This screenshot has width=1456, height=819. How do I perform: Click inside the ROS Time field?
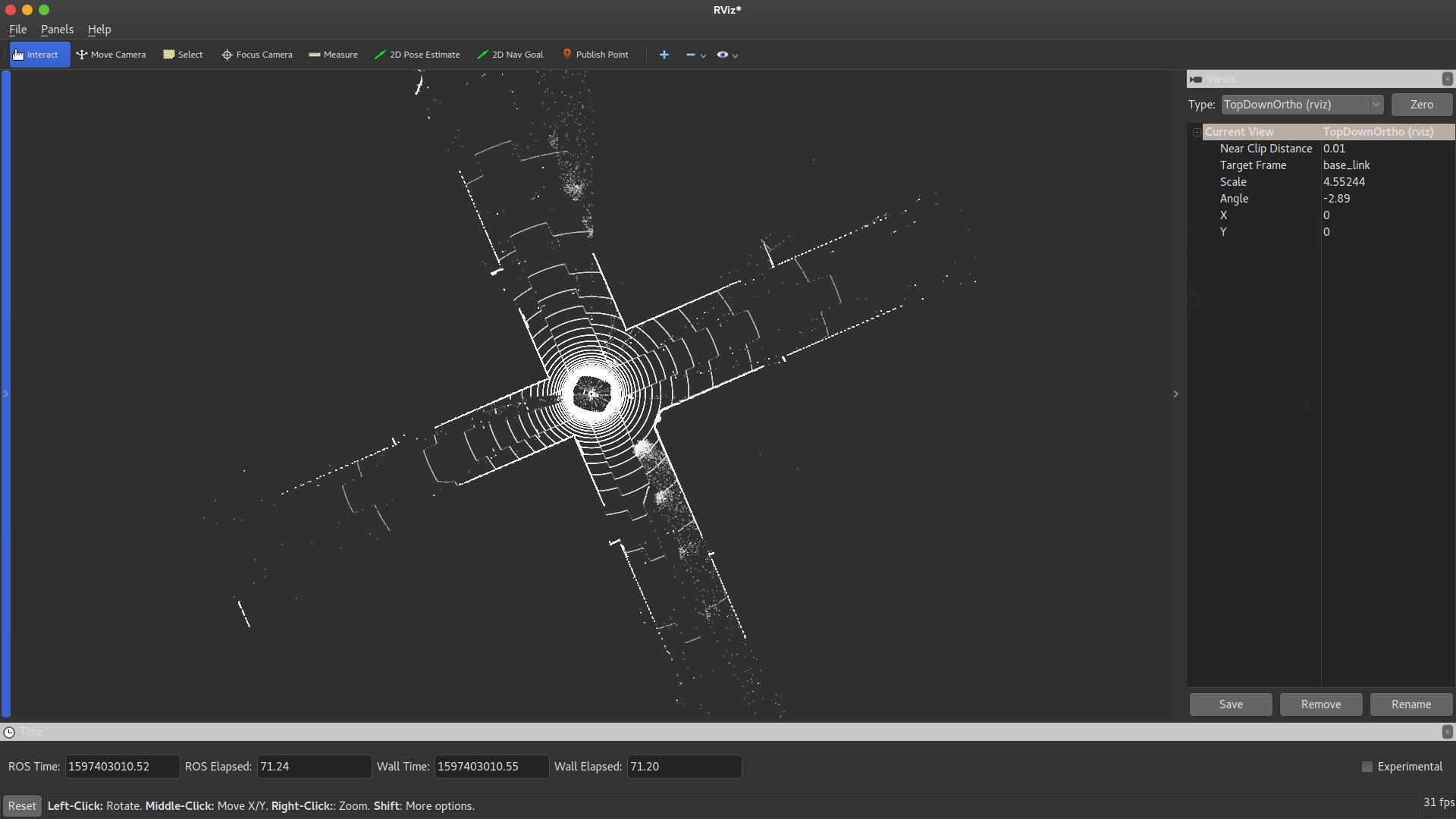pyautogui.click(x=121, y=767)
